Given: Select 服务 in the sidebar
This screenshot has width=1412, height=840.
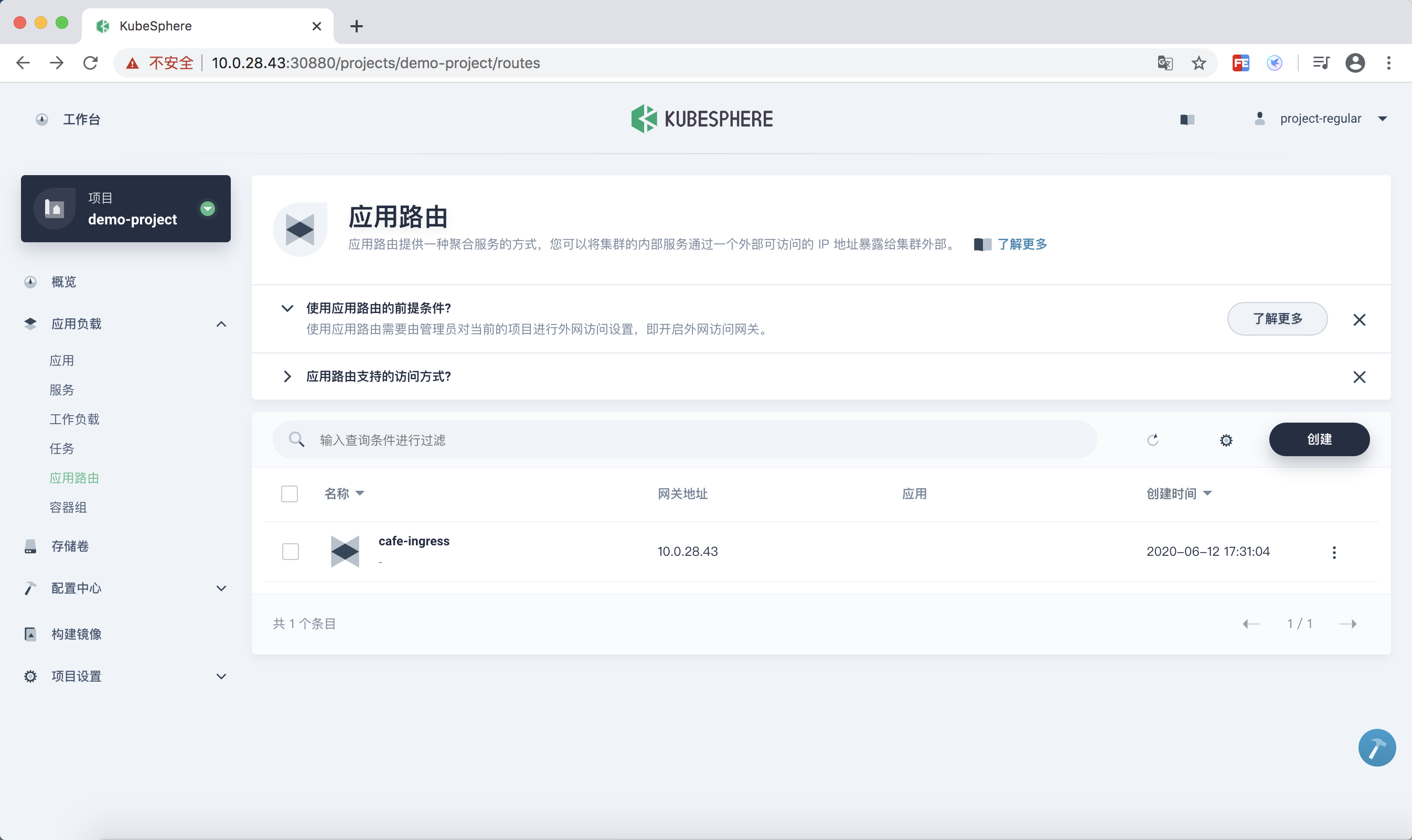Looking at the screenshot, I should [62, 390].
